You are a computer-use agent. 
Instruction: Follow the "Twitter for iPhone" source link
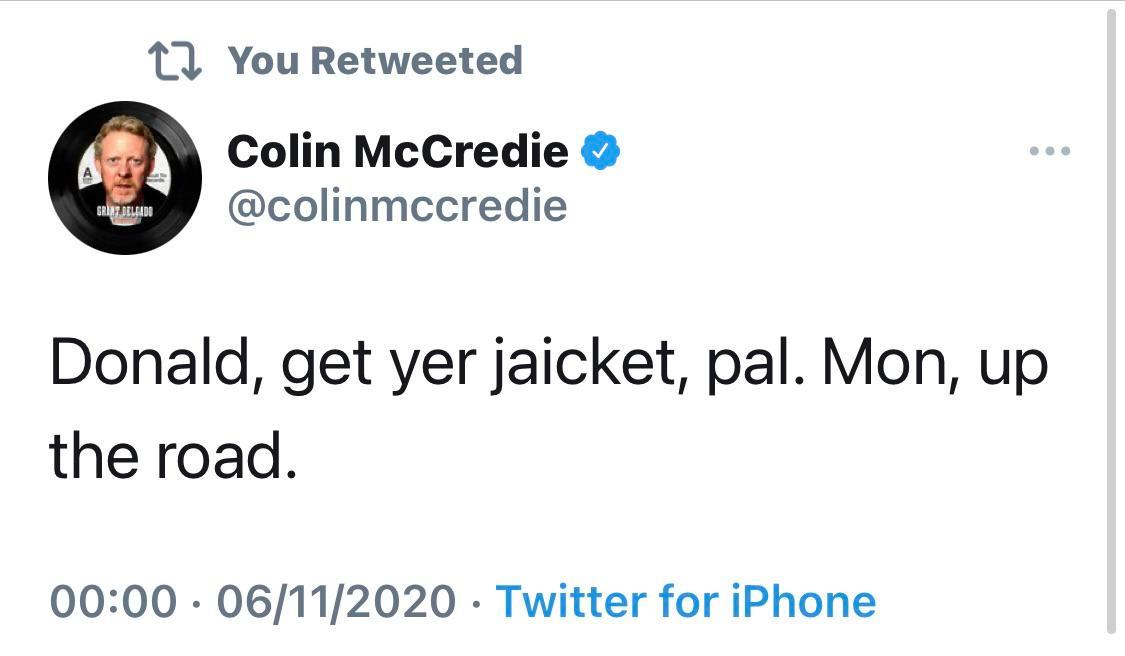click(686, 602)
